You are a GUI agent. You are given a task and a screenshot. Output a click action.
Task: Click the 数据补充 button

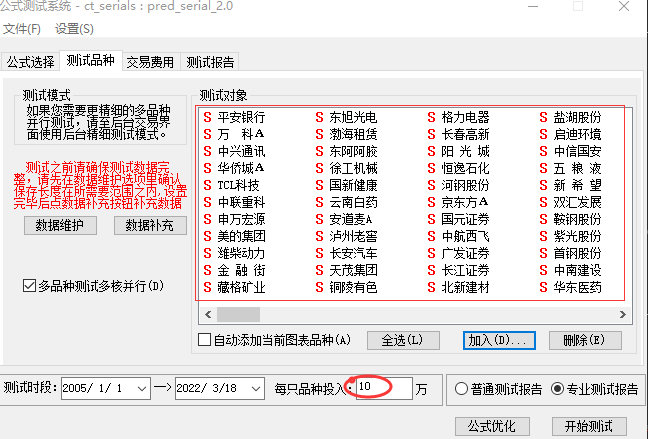coord(150,225)
